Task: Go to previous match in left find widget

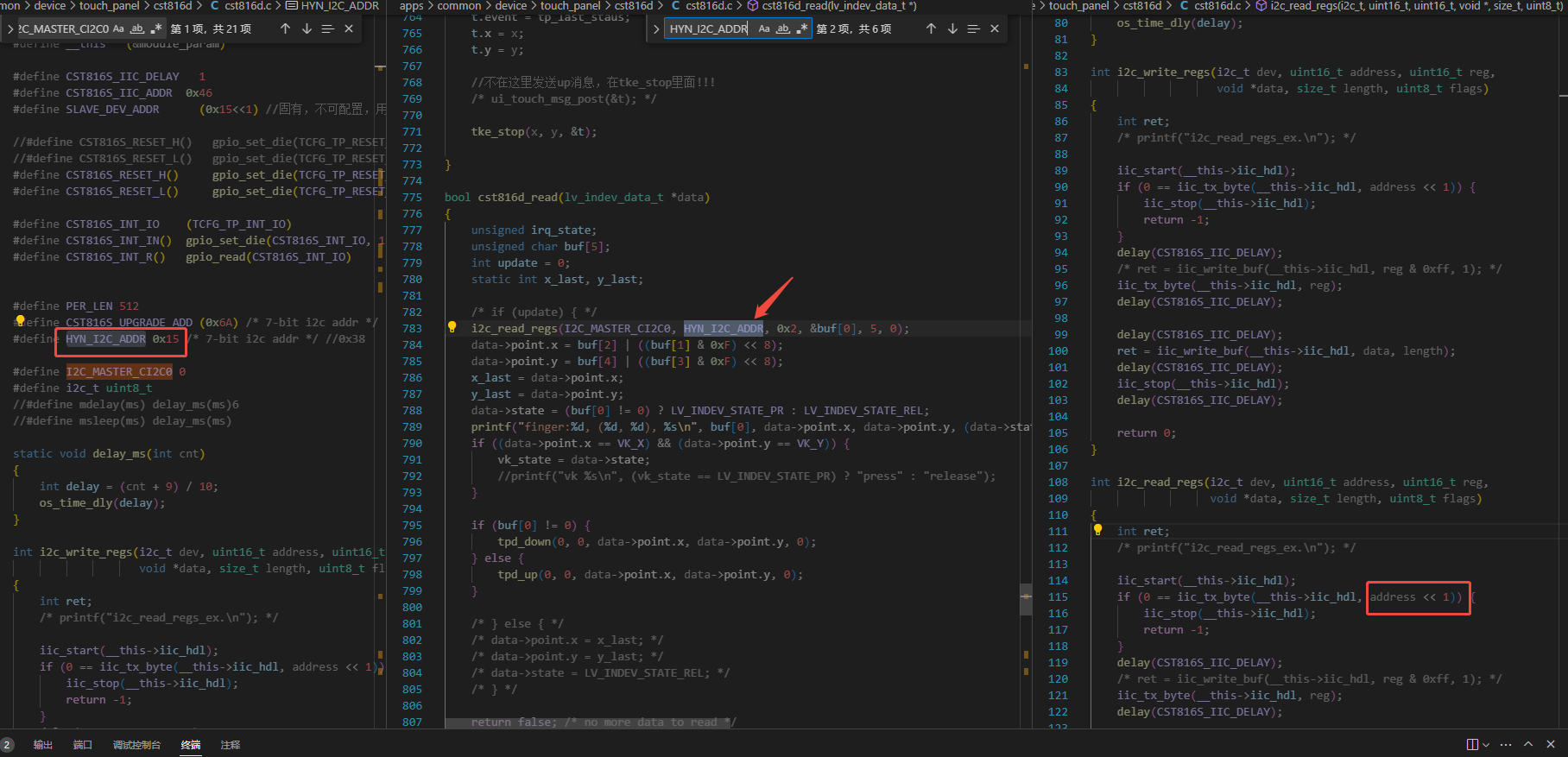Action: click(285, 28)
